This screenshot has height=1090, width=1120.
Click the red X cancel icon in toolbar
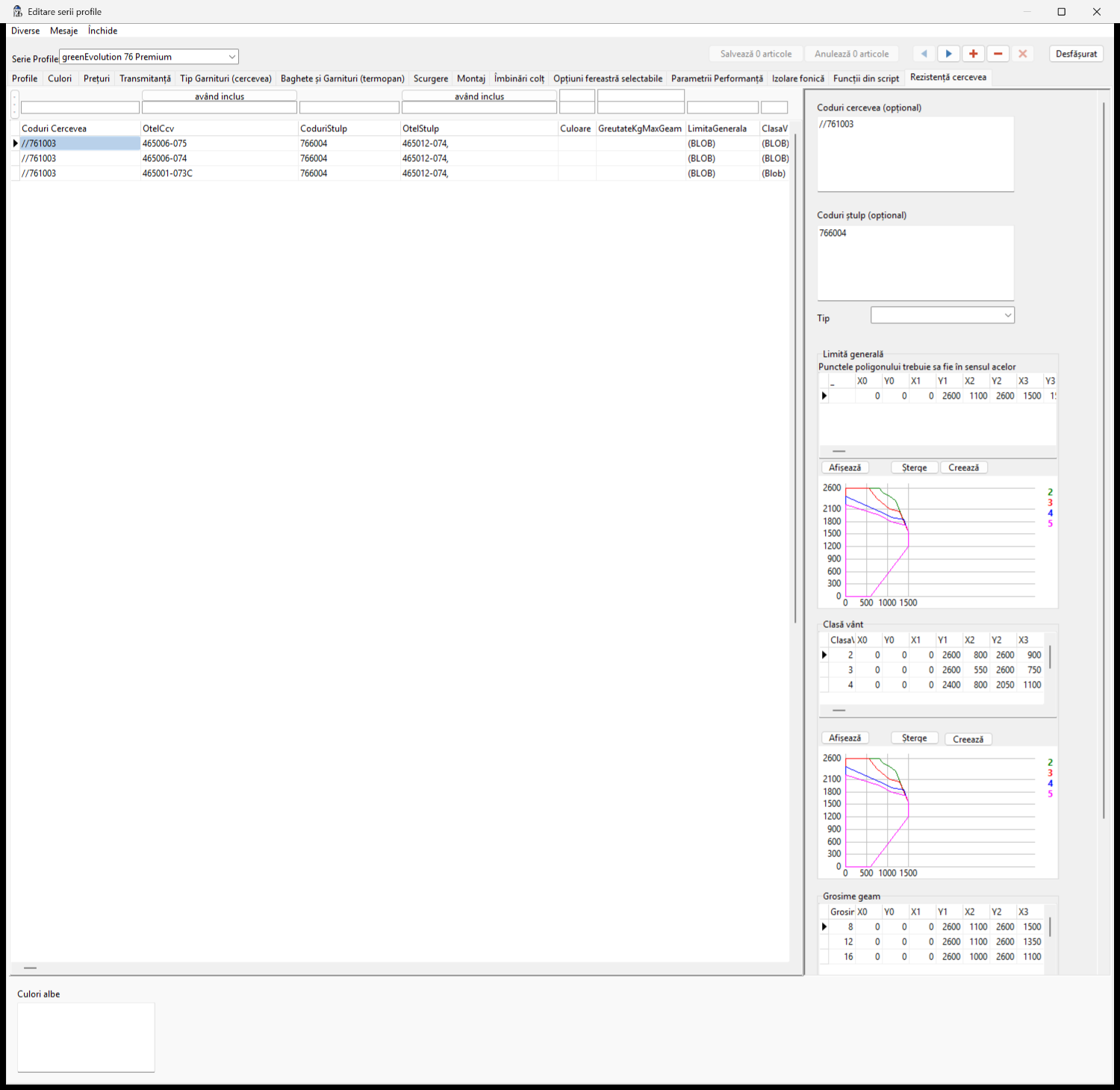[x=1023, y=54]
